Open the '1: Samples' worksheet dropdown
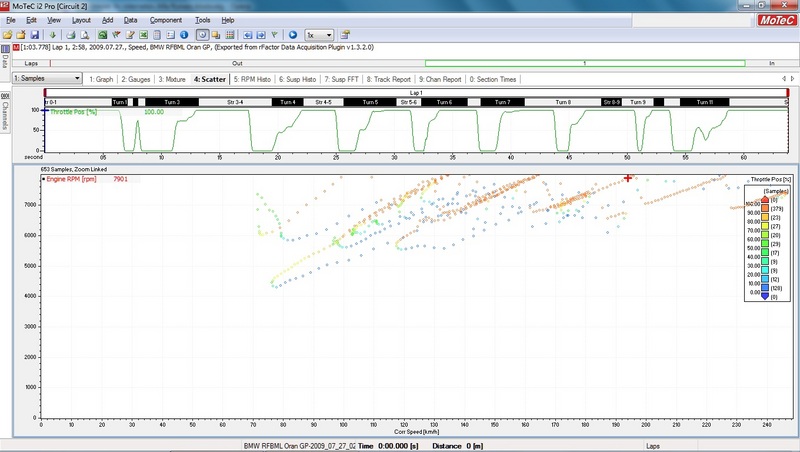Image resolution: width=800 pixels, height=452 pixels. click(x=47, y=79)
